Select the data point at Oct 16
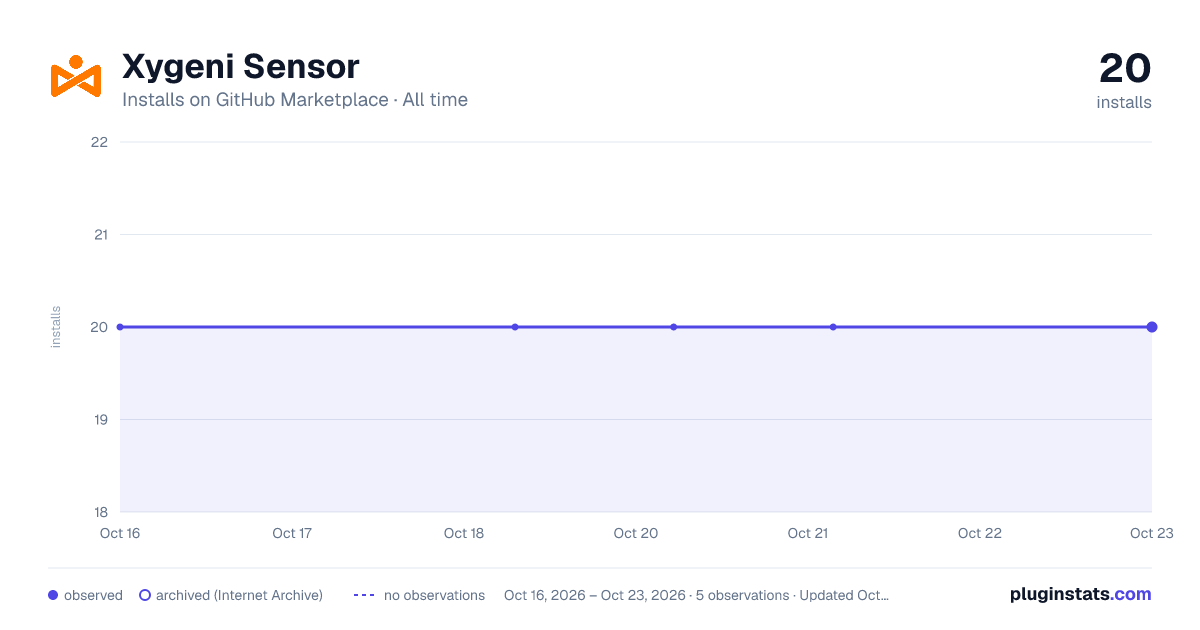1200x630 pixels. 120,327
